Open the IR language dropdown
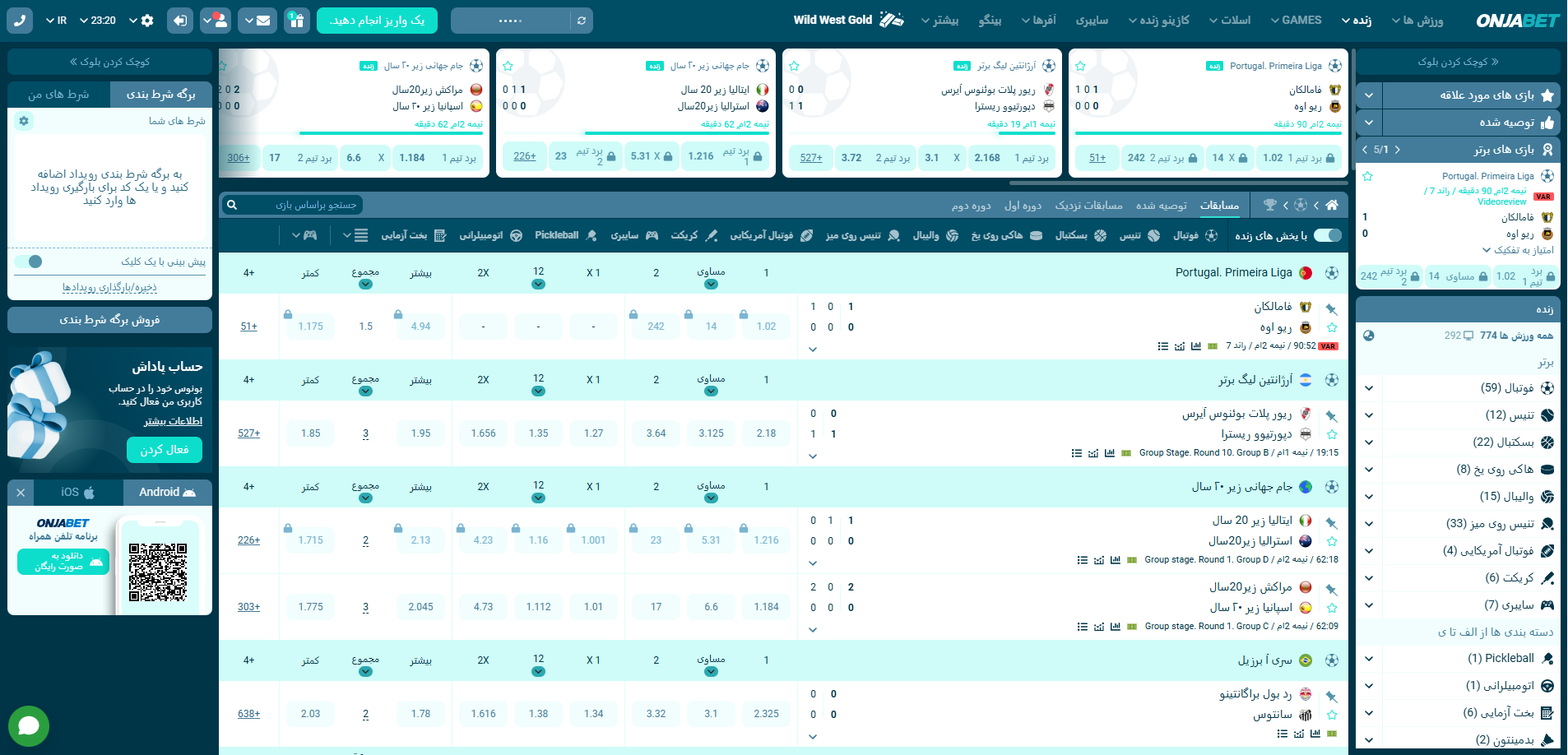1568x755 pixels. pyautogui.click(x=56, y=21)
